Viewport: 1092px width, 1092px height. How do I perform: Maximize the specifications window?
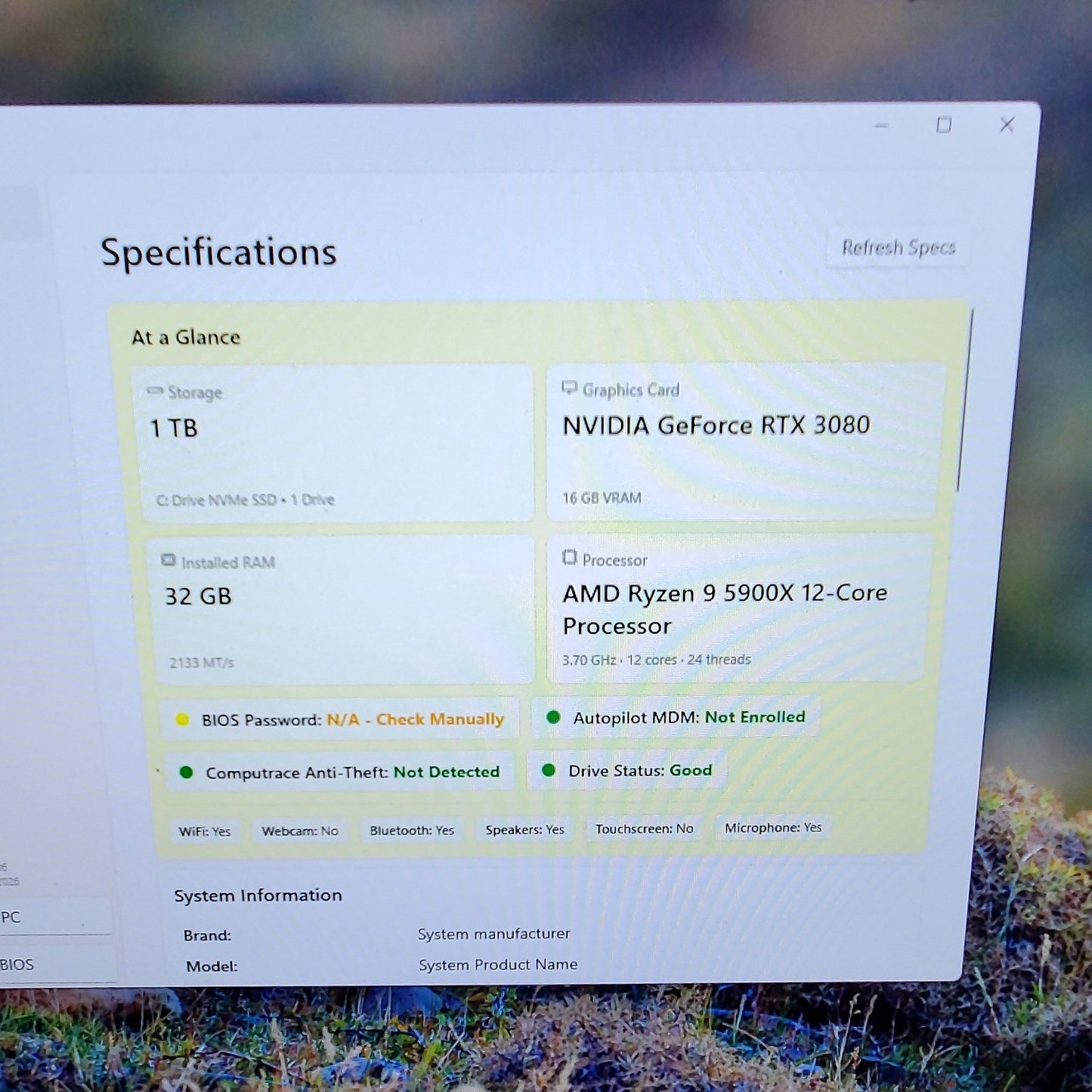point(944,125)
